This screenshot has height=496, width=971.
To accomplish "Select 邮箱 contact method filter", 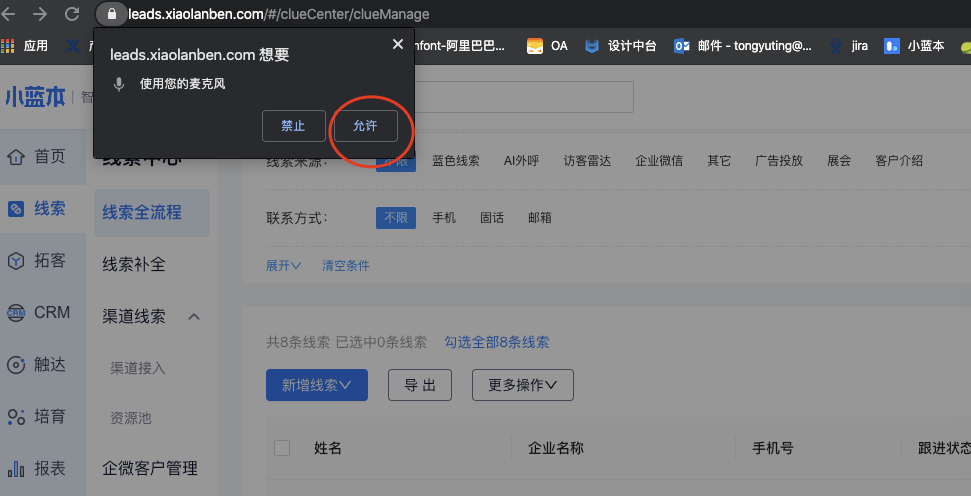I will click(x=540, y=218).
